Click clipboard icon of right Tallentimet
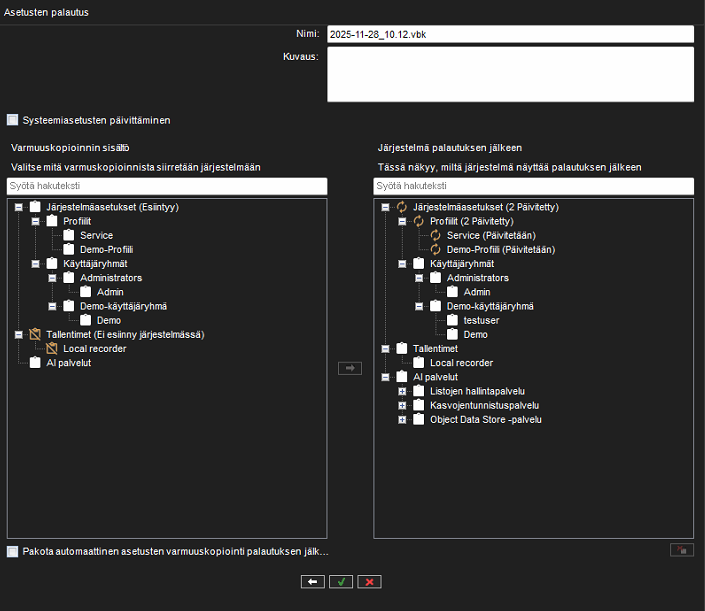The height and width of the screenshot is (611, 705). click(x=402, y=348)
